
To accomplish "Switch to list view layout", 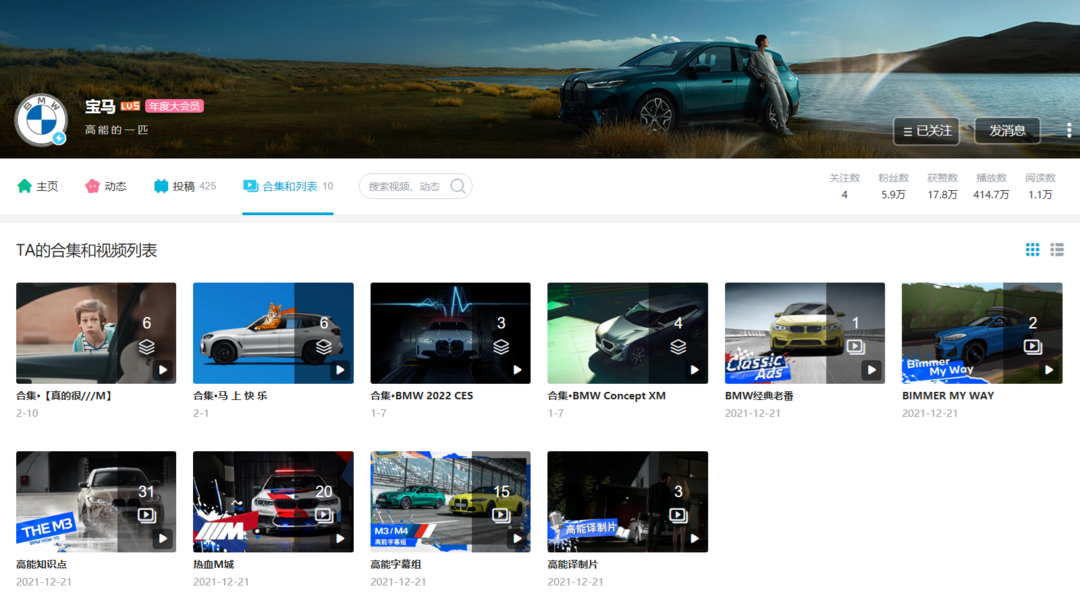I will pos(1057,249).
